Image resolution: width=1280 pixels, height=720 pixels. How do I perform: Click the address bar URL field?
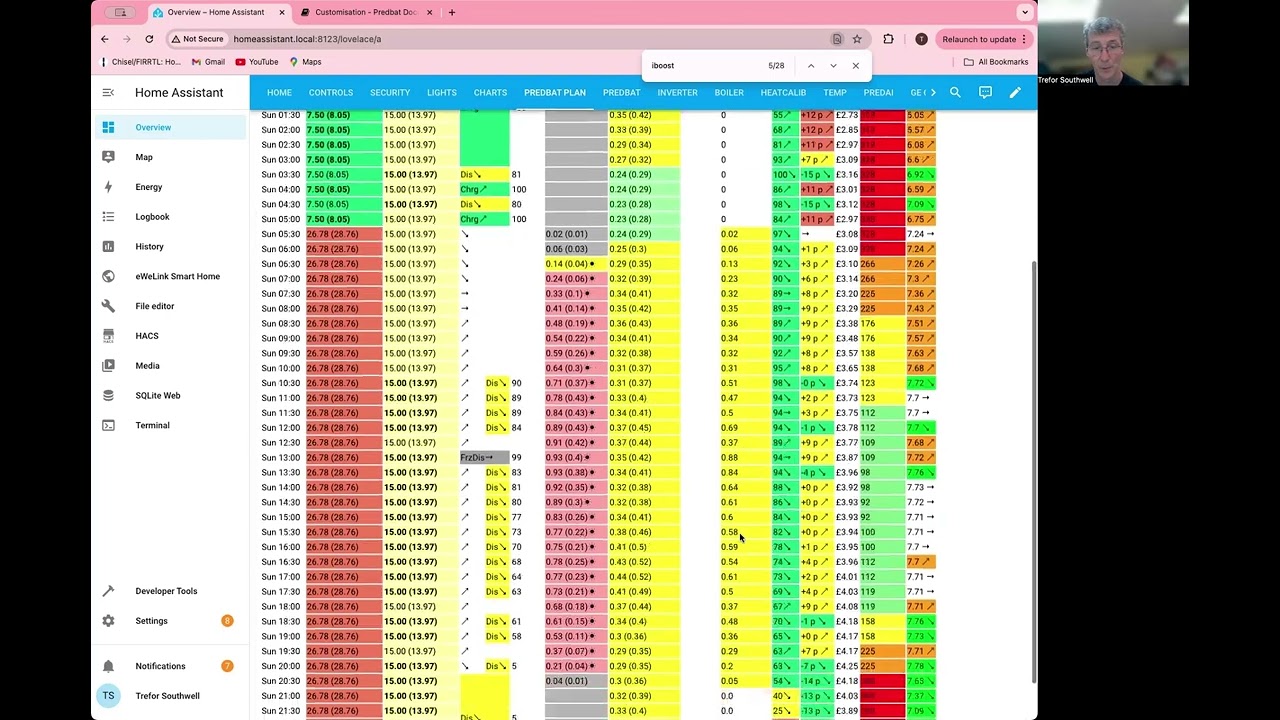pos(530,39)
